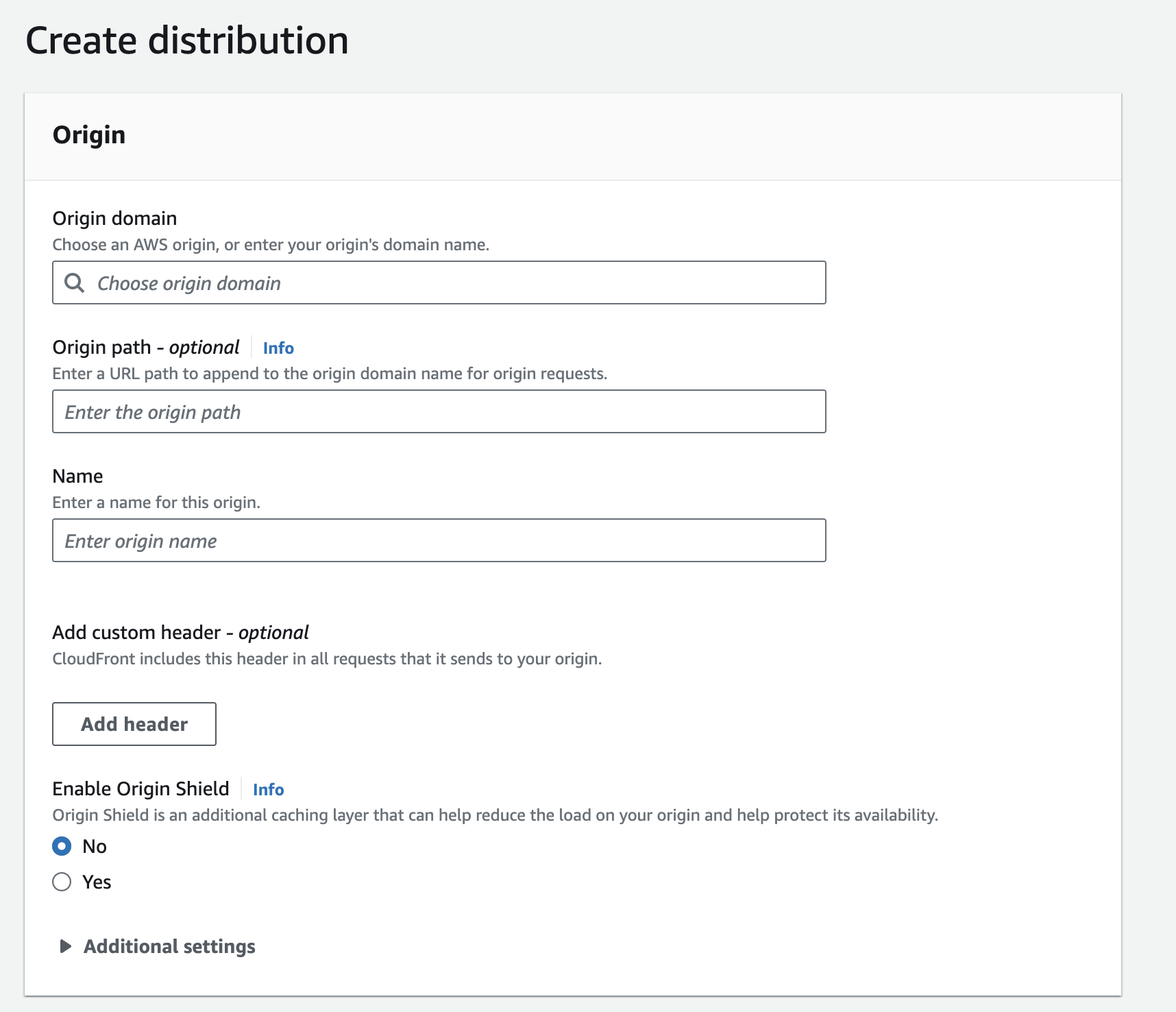1176x1012 pixels.
Task: Click the magnifier icon in origin domain field
Action: click(x=74, y=283)
